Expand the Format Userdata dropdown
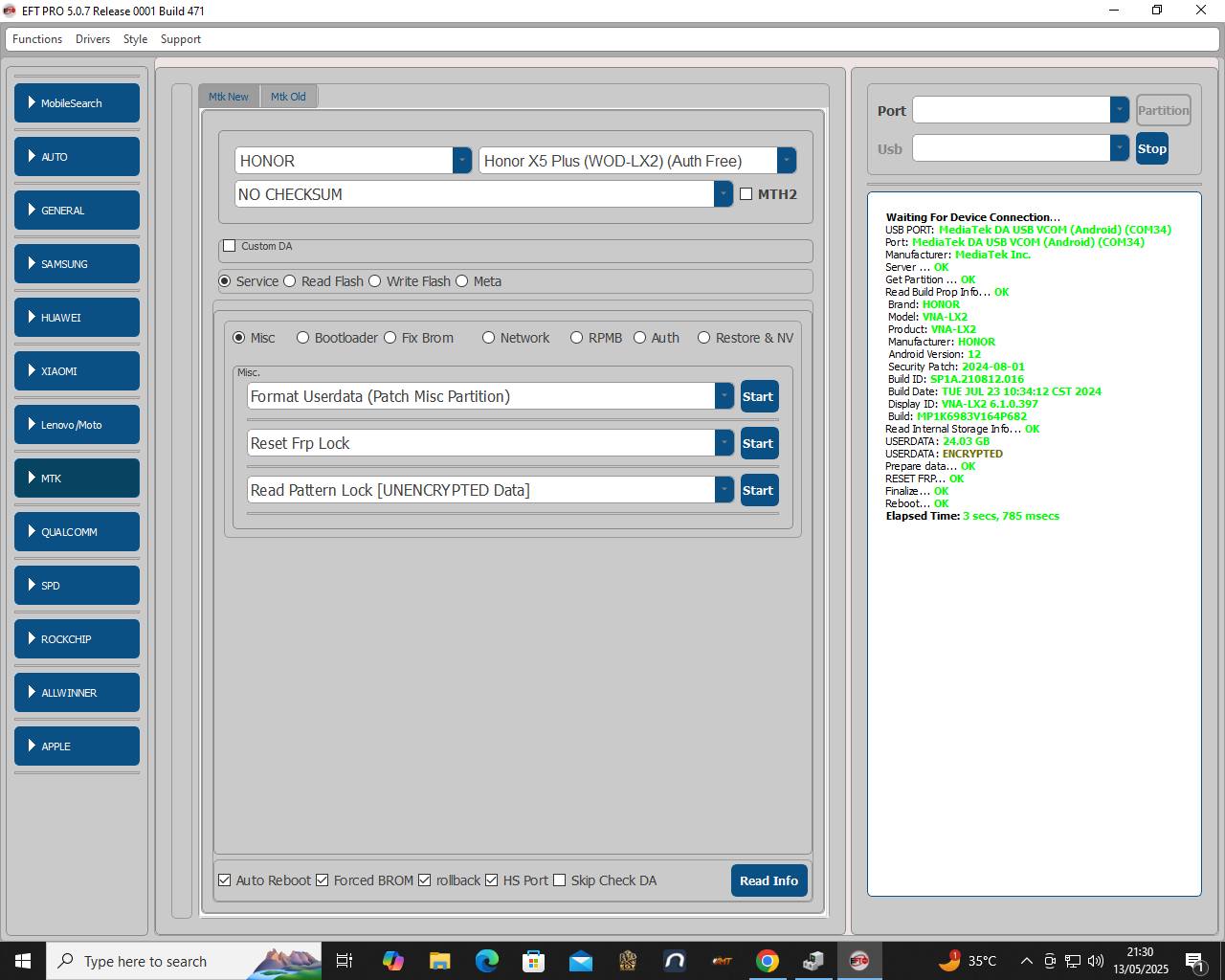Screen dimensions: 1225x980 coord(724,396)
